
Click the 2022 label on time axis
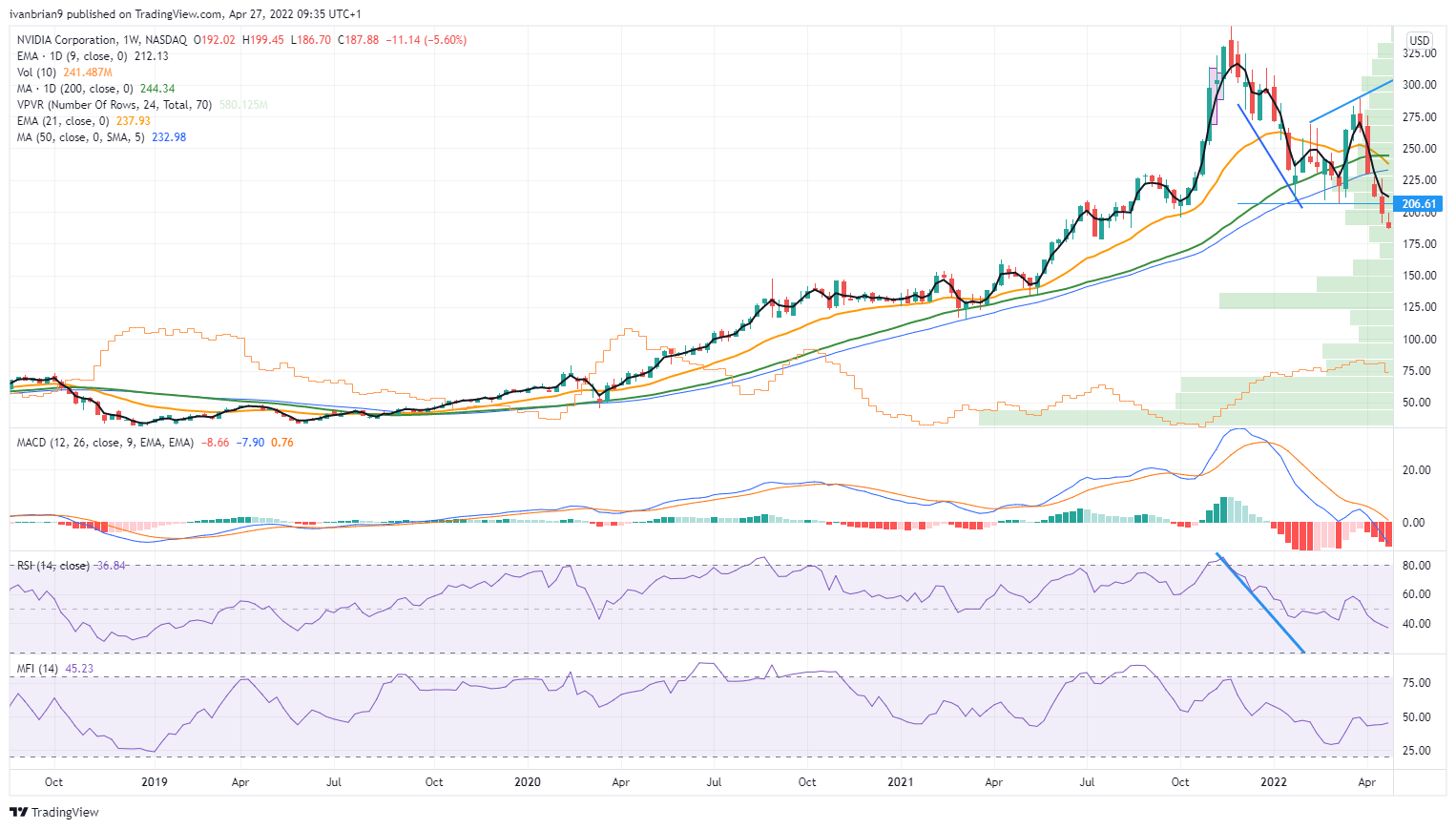click(x=1274, y=782)
